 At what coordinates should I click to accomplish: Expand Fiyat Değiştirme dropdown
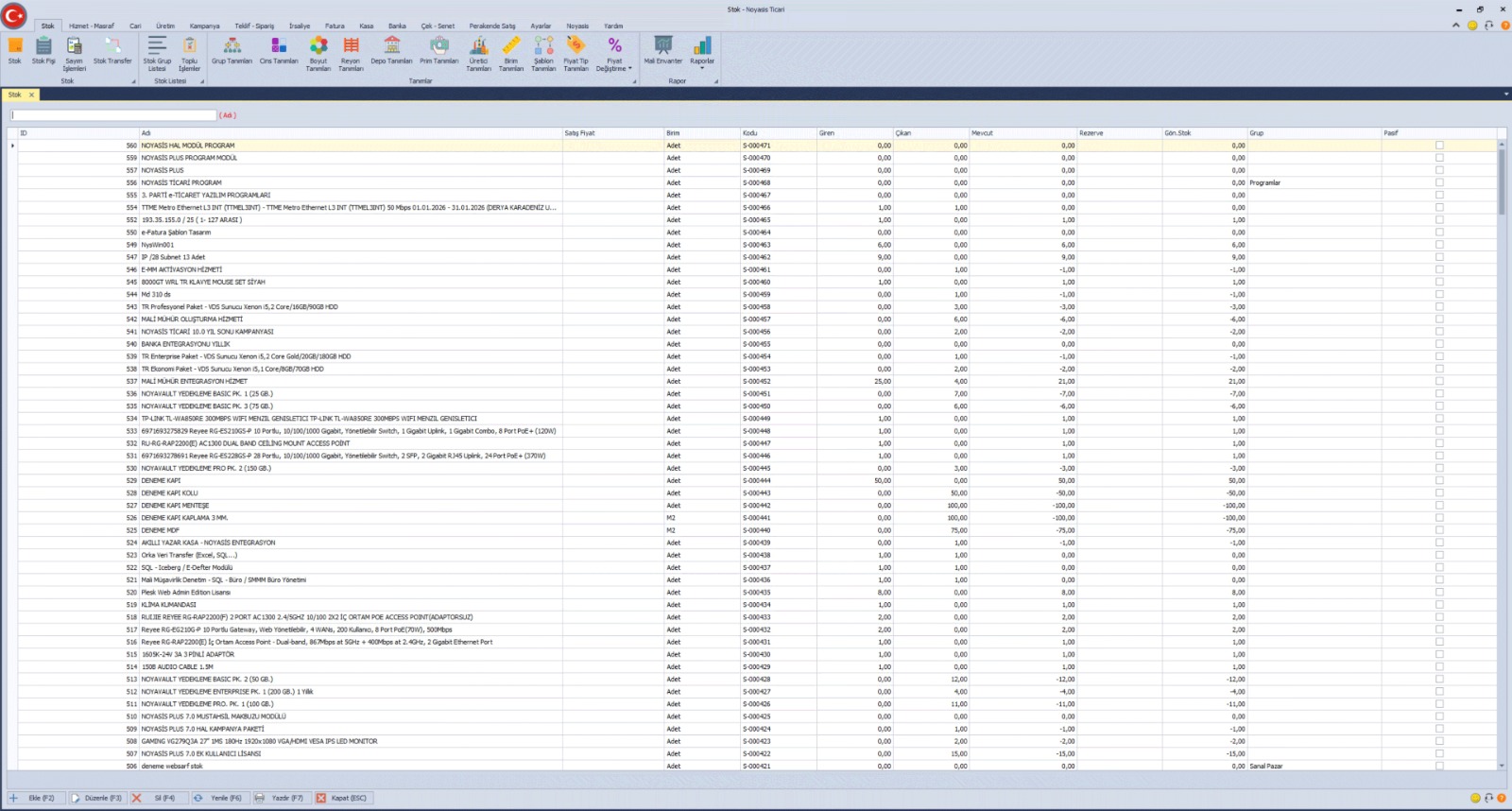614,55
